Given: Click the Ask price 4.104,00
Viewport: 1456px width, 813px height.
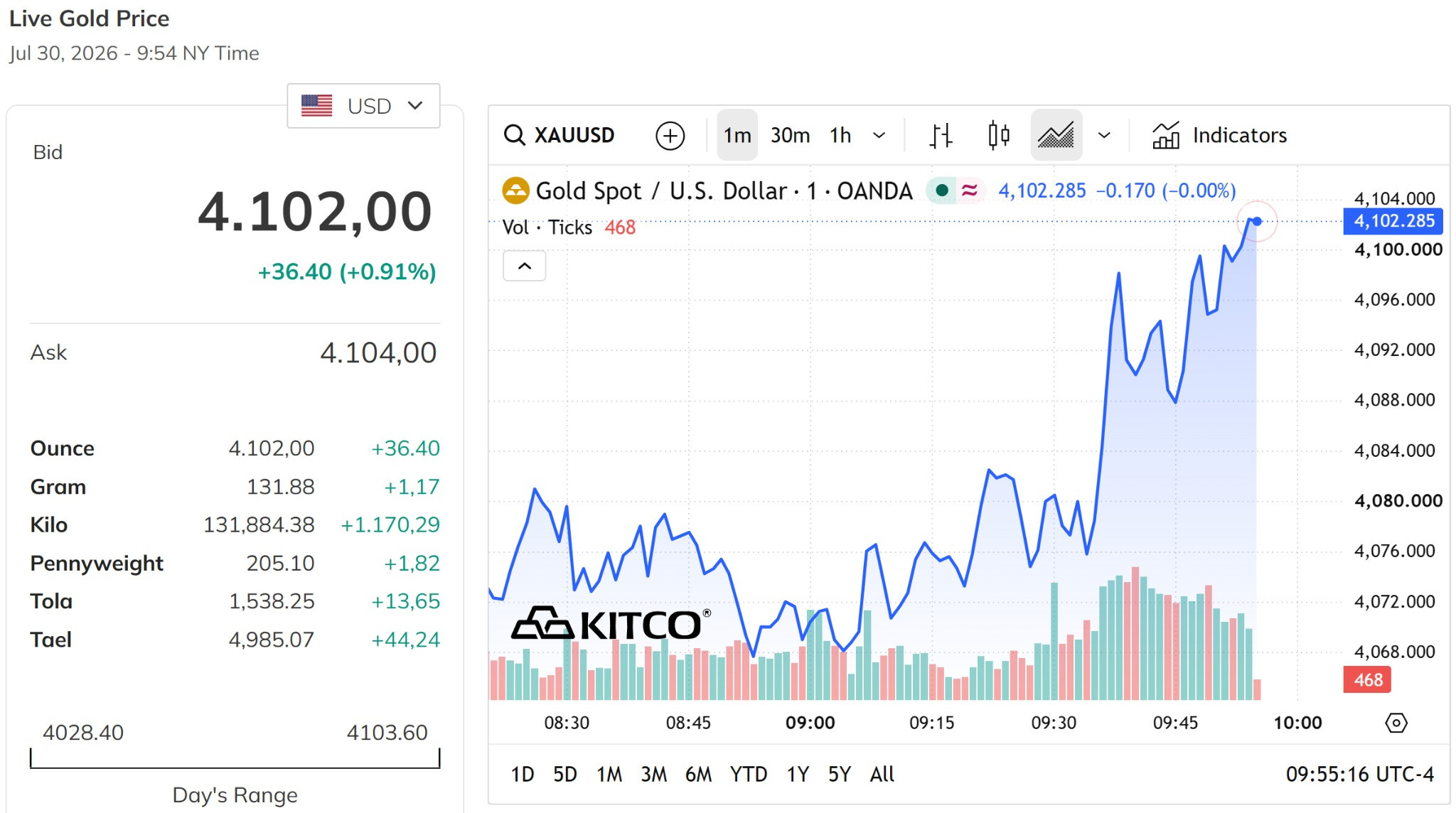Looking at the screenshot, I should tap(378, 352).
